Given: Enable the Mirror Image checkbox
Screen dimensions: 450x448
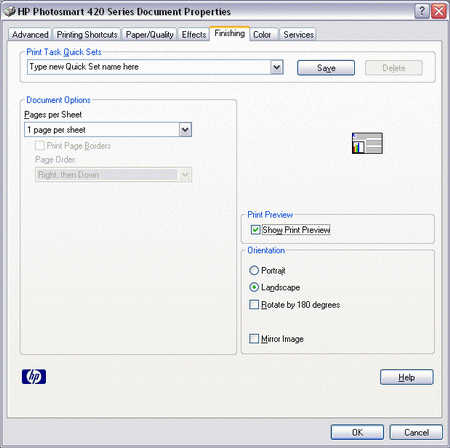Looking at the screenshot, I should click(x=254, y=339).
